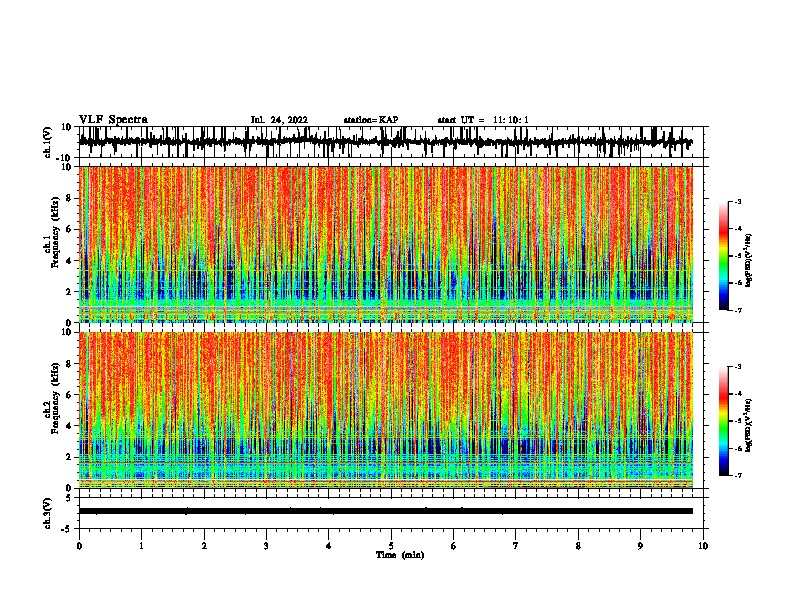The image size is (792, 612).
Task: Click the black ch.3 voltage trace band
Action: [385, 511]
